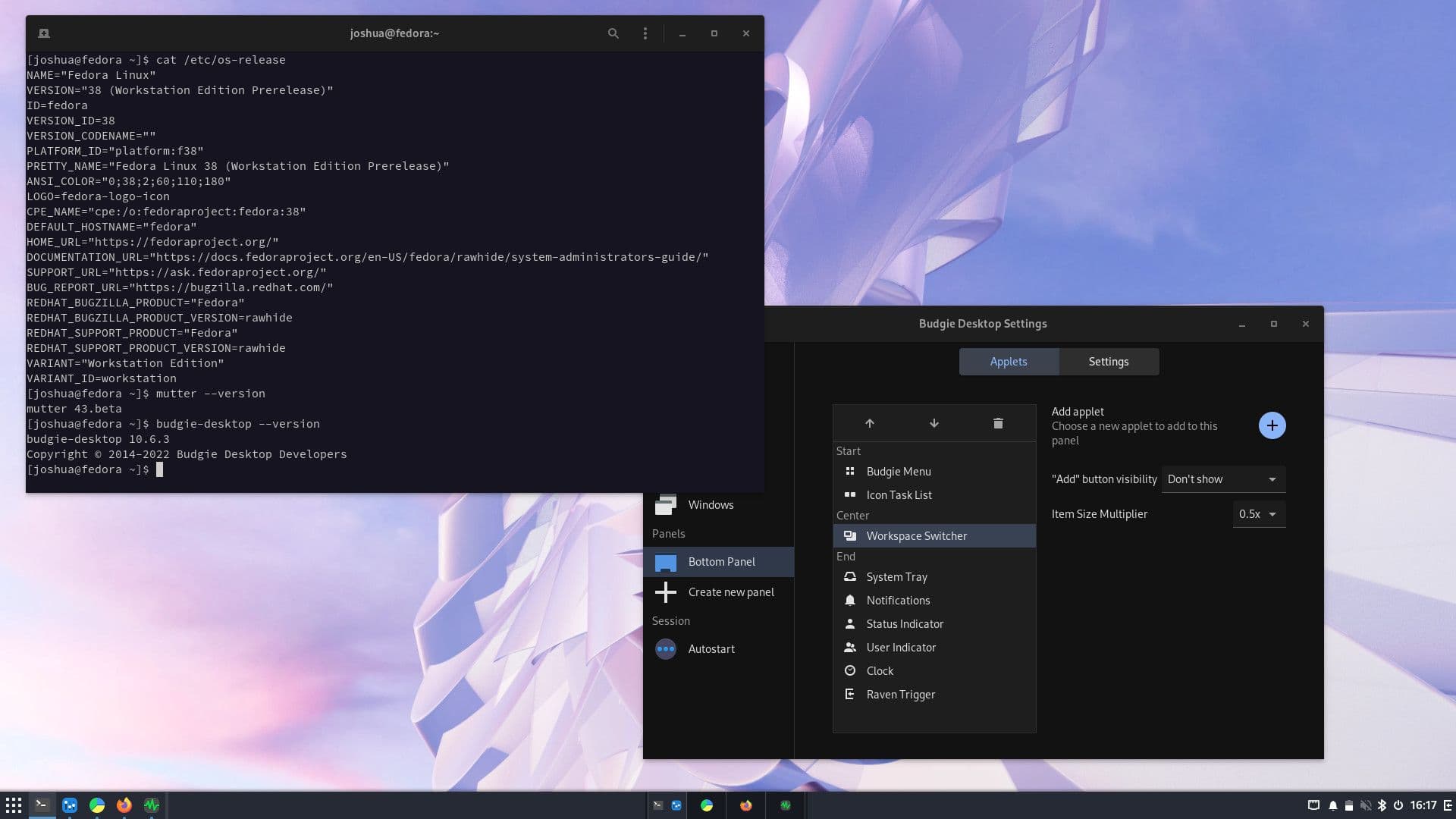Select the Budgie Menu applet
Viewport: 1456px width, 819px height.
pyautogui.click(x=898, y=471)
